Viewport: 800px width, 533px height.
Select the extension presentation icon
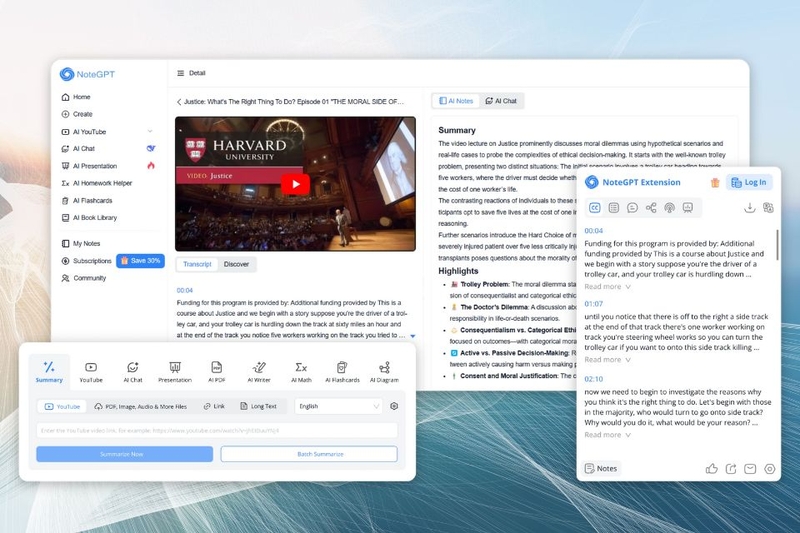coord(688,208)
